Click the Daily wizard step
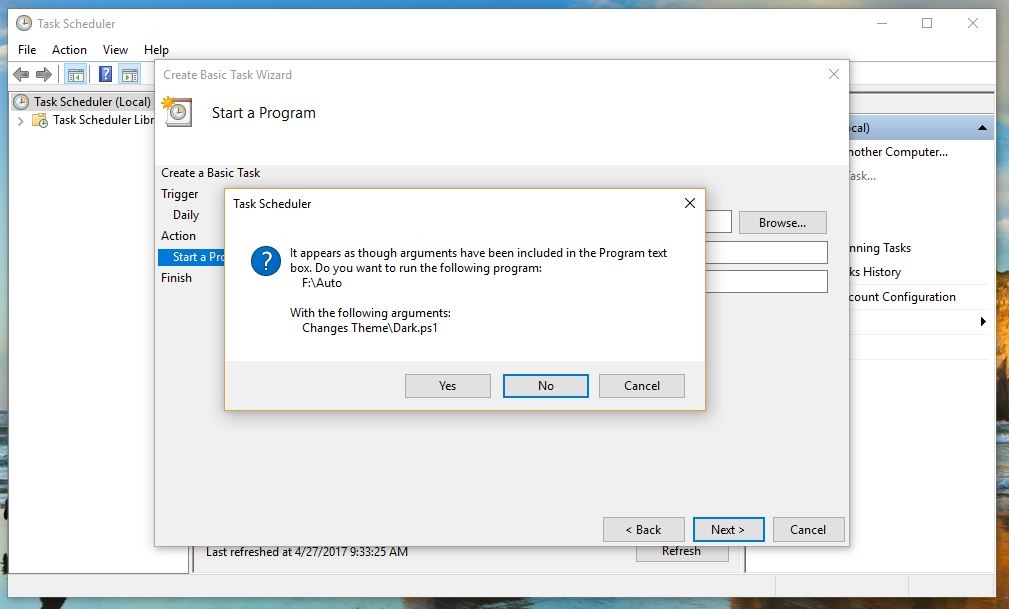Viewport: 1009px width, 609px height. (186, 215)
